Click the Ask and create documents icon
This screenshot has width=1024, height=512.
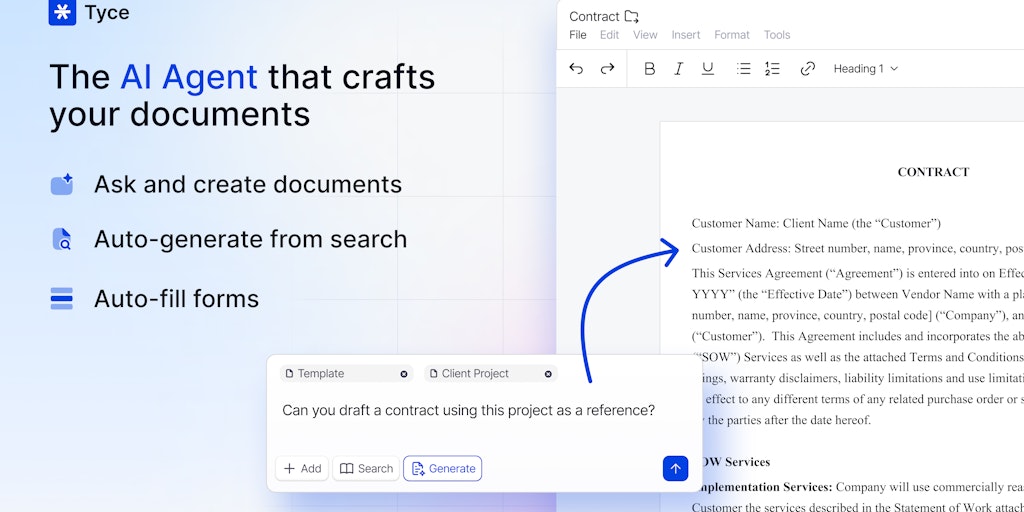pos(62,184)
